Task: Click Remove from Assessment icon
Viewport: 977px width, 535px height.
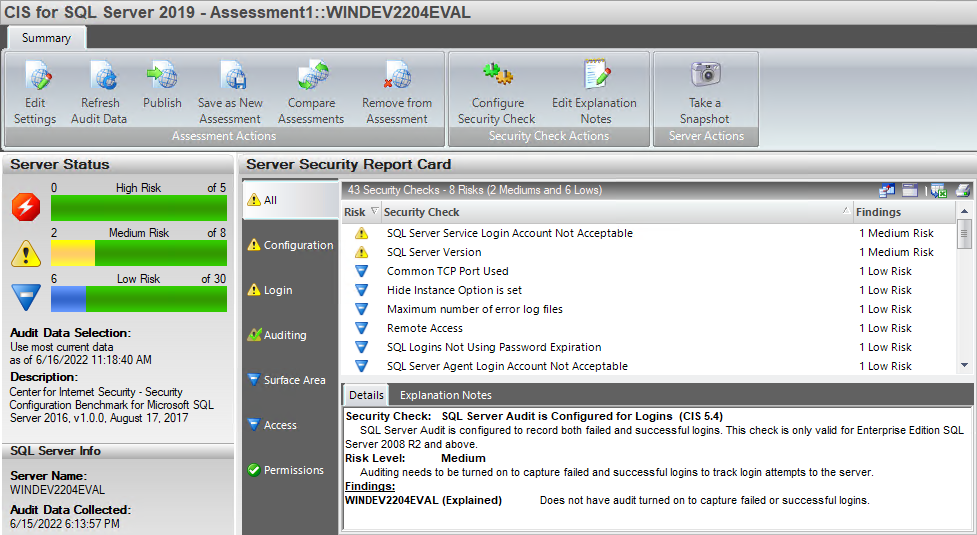Action: [397, 76]
